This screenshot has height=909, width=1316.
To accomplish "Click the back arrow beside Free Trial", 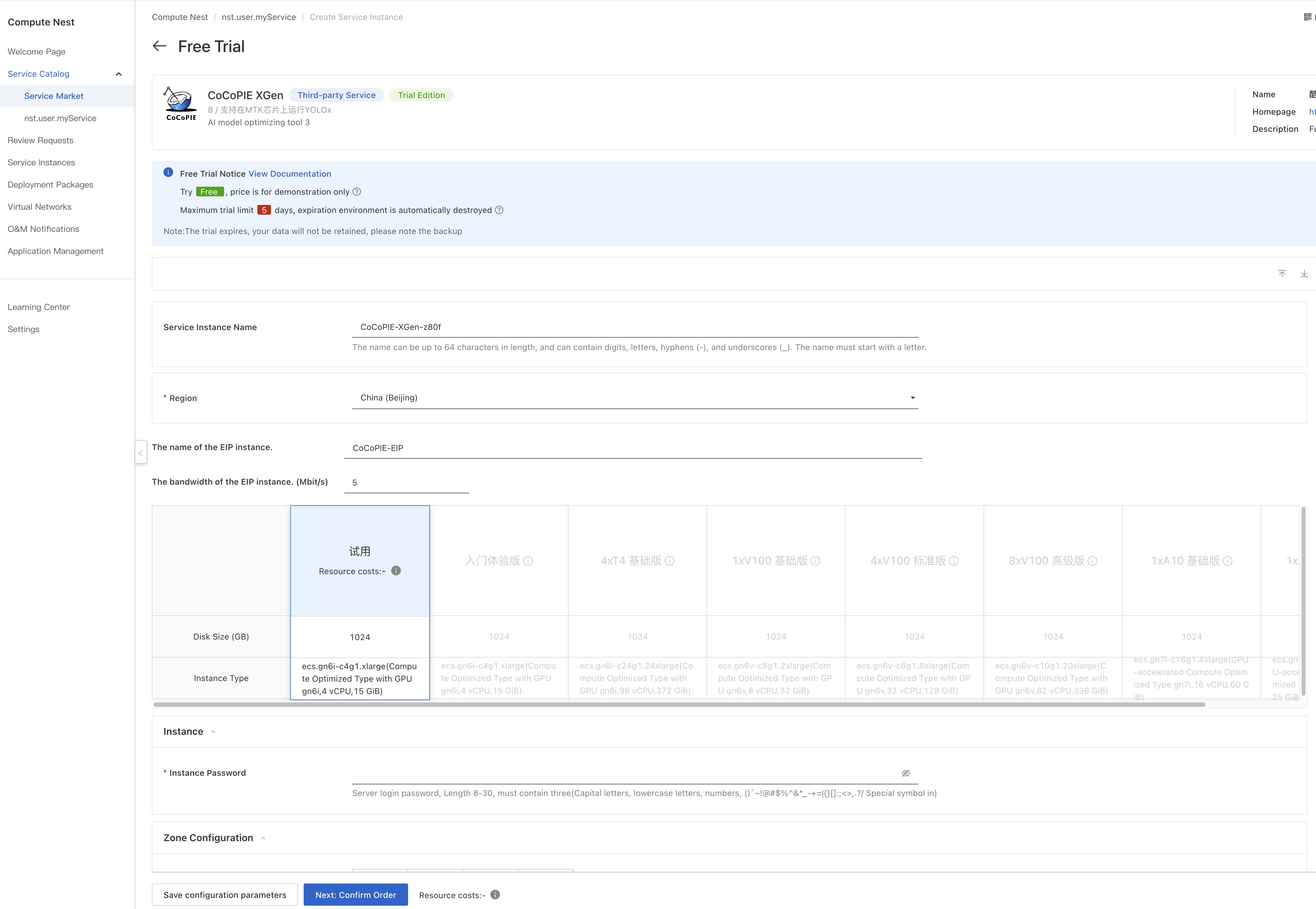I will tap(160, 46).
